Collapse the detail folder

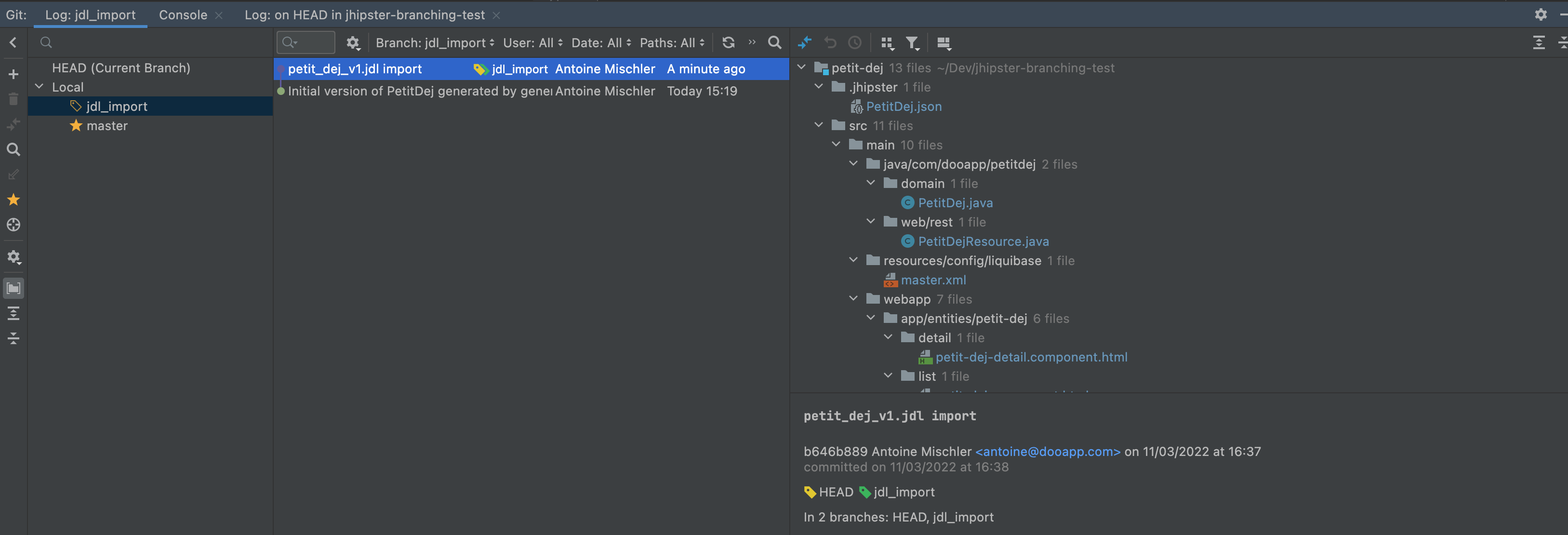[x=888, y=337]
